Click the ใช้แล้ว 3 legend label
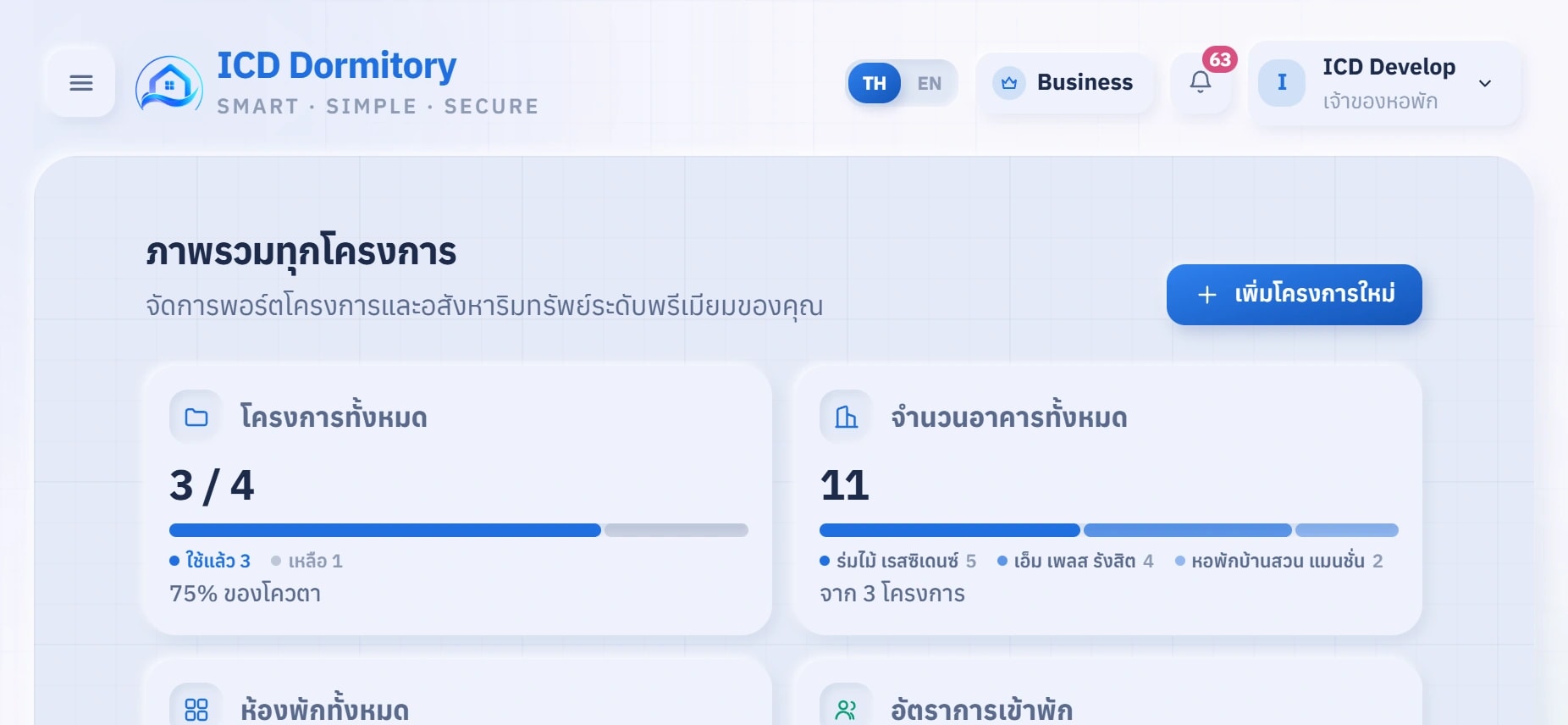 pyautogui.click(x=210, y=561)
